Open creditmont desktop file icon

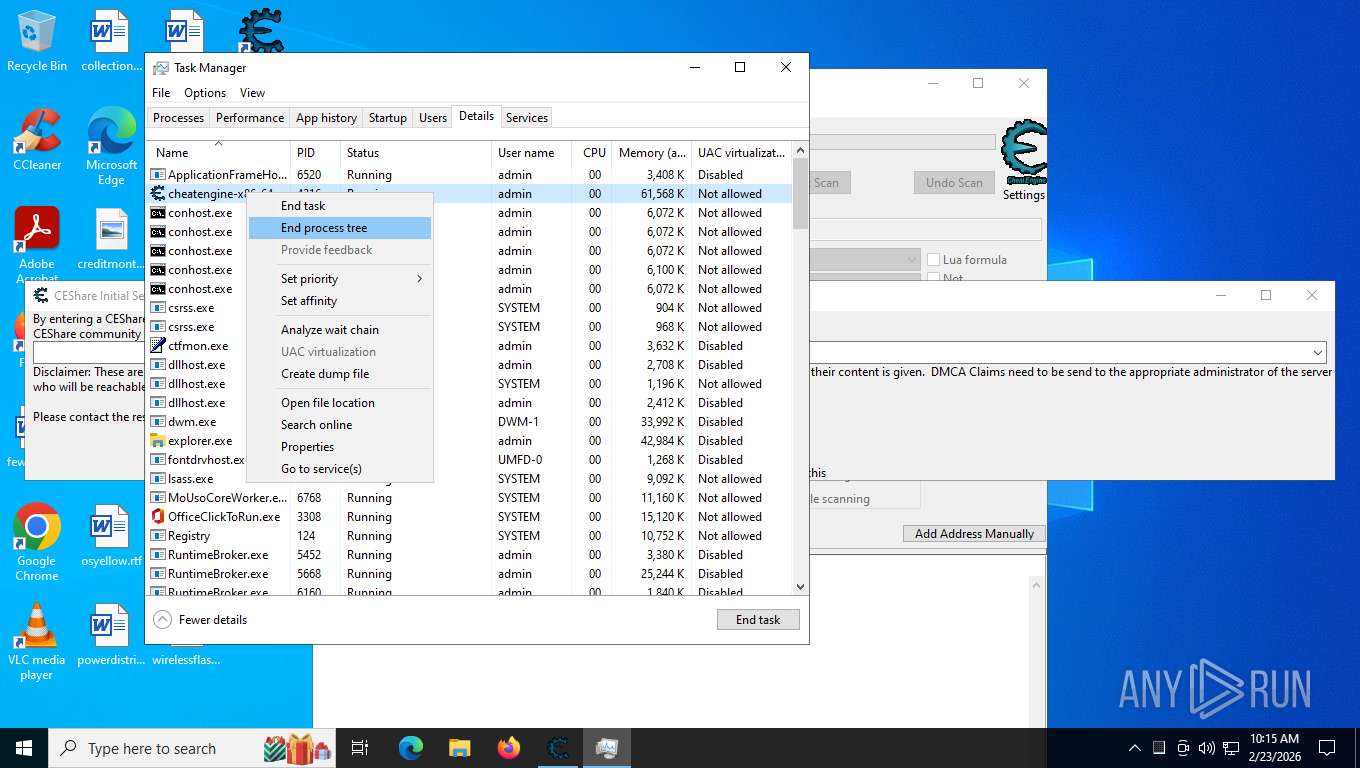(x=111, y=239)
